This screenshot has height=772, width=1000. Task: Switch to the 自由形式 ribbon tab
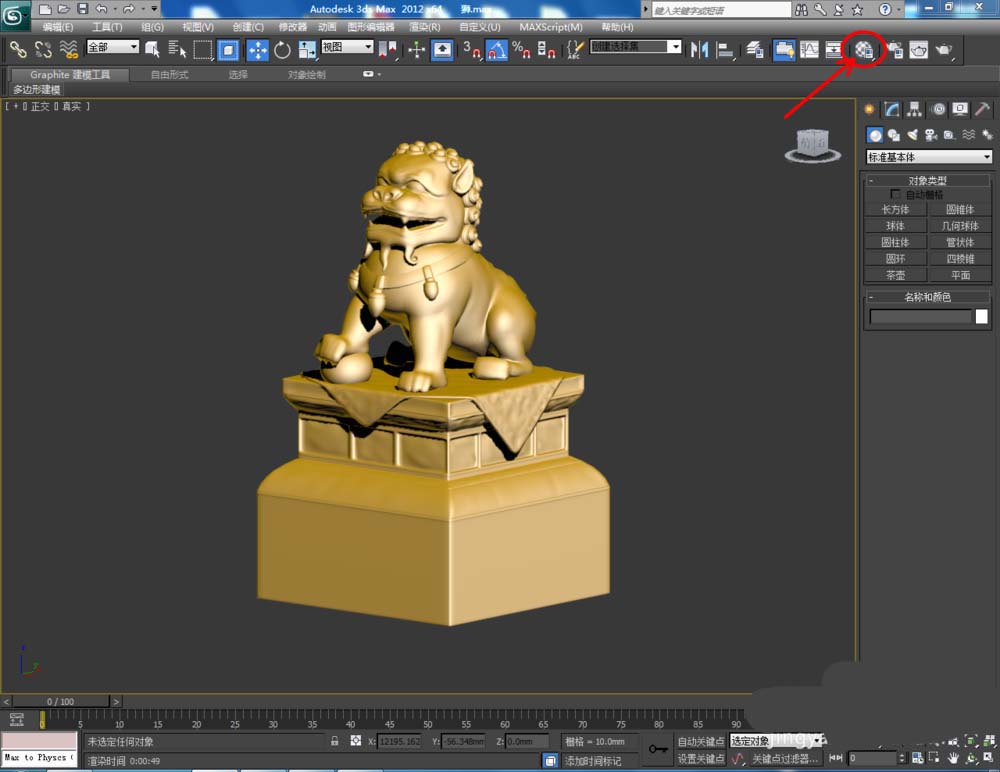(x=169, y=75)
